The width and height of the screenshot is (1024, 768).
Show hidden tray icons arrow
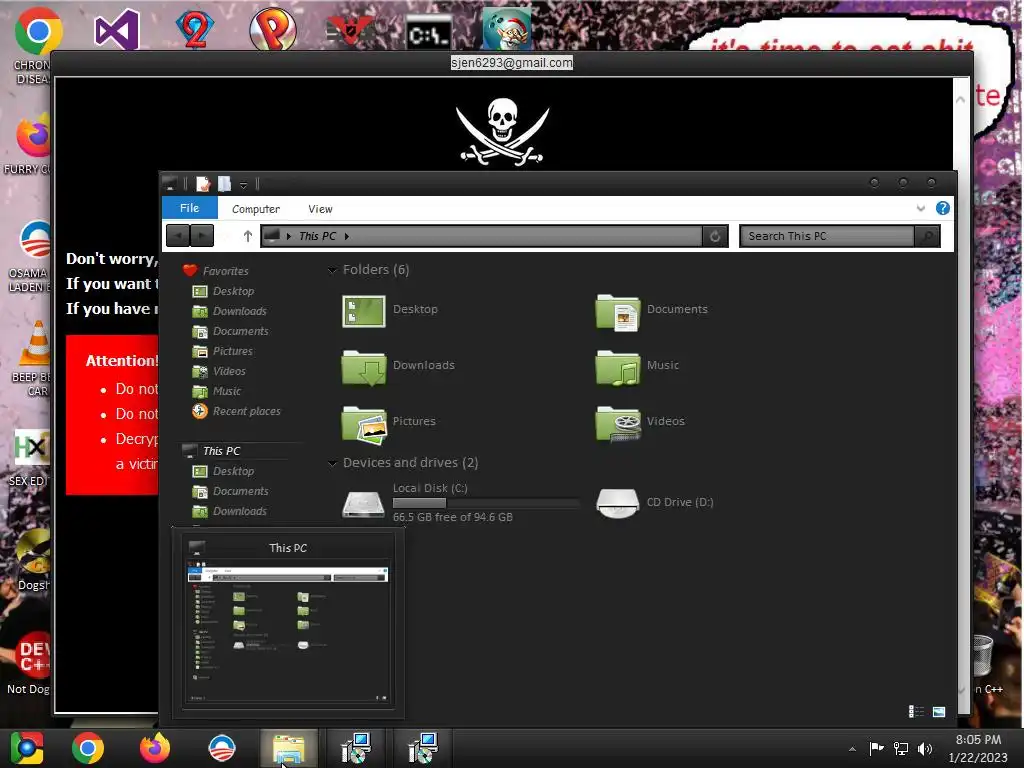coord(852,749)
